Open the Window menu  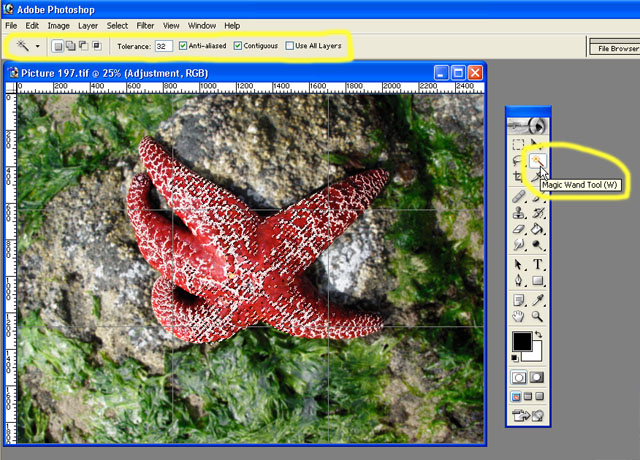coord(202,26)
